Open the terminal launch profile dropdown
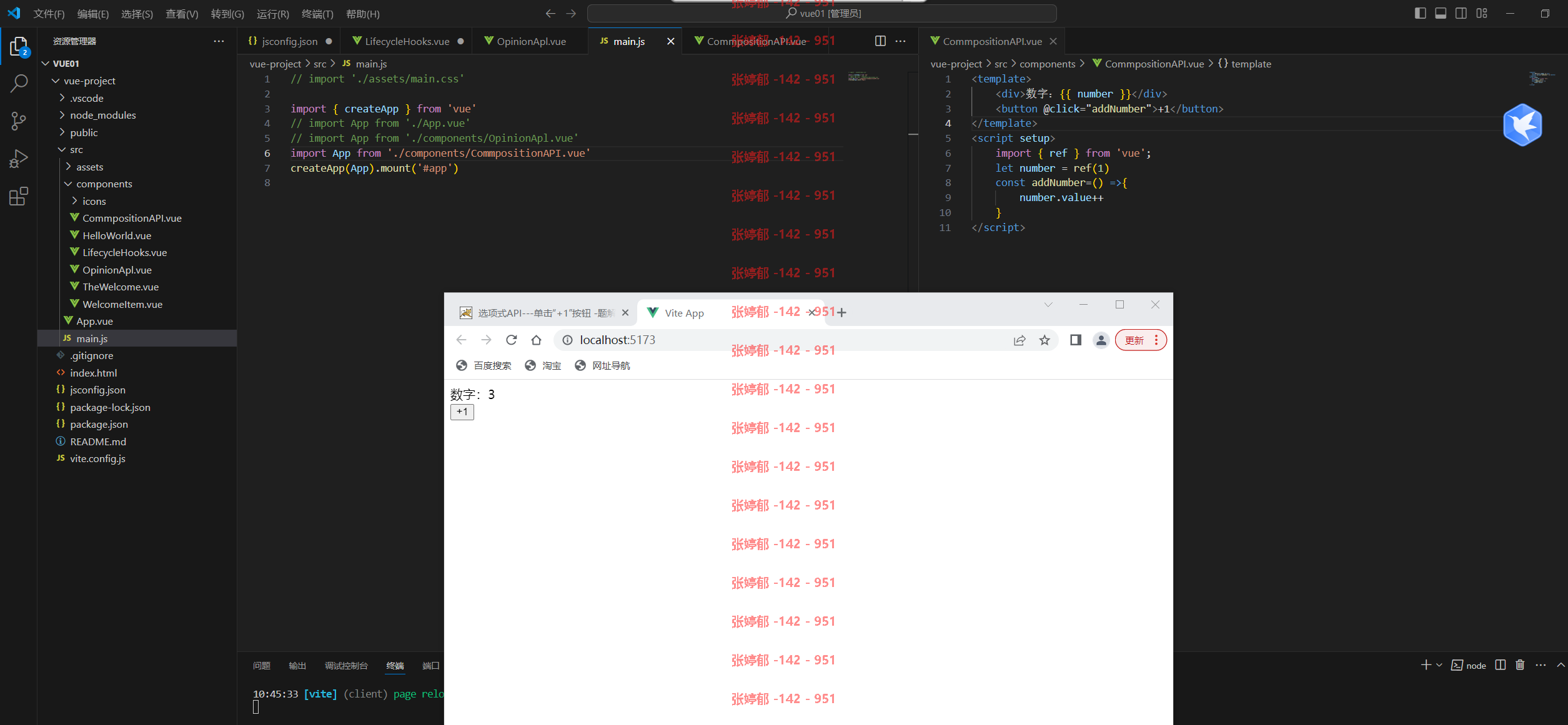This screenshot has width=1568, height=725. click(x=1439, y=665)
